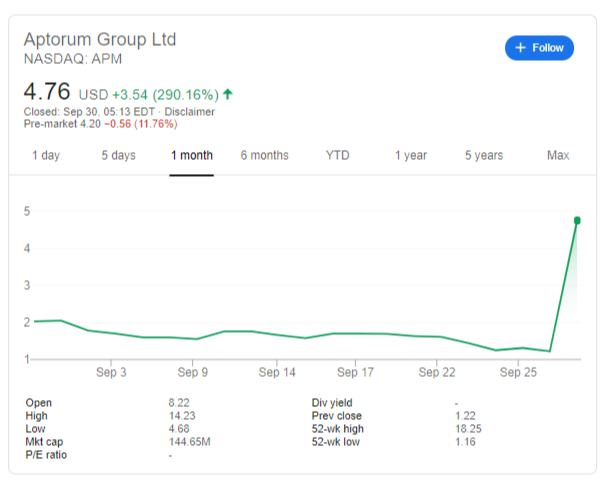Image resolution: width=612 pixels, height=485 pixels.
Task: Click the Sep 14 axis label
Action: pyautogui.click(x=277, y=372)
